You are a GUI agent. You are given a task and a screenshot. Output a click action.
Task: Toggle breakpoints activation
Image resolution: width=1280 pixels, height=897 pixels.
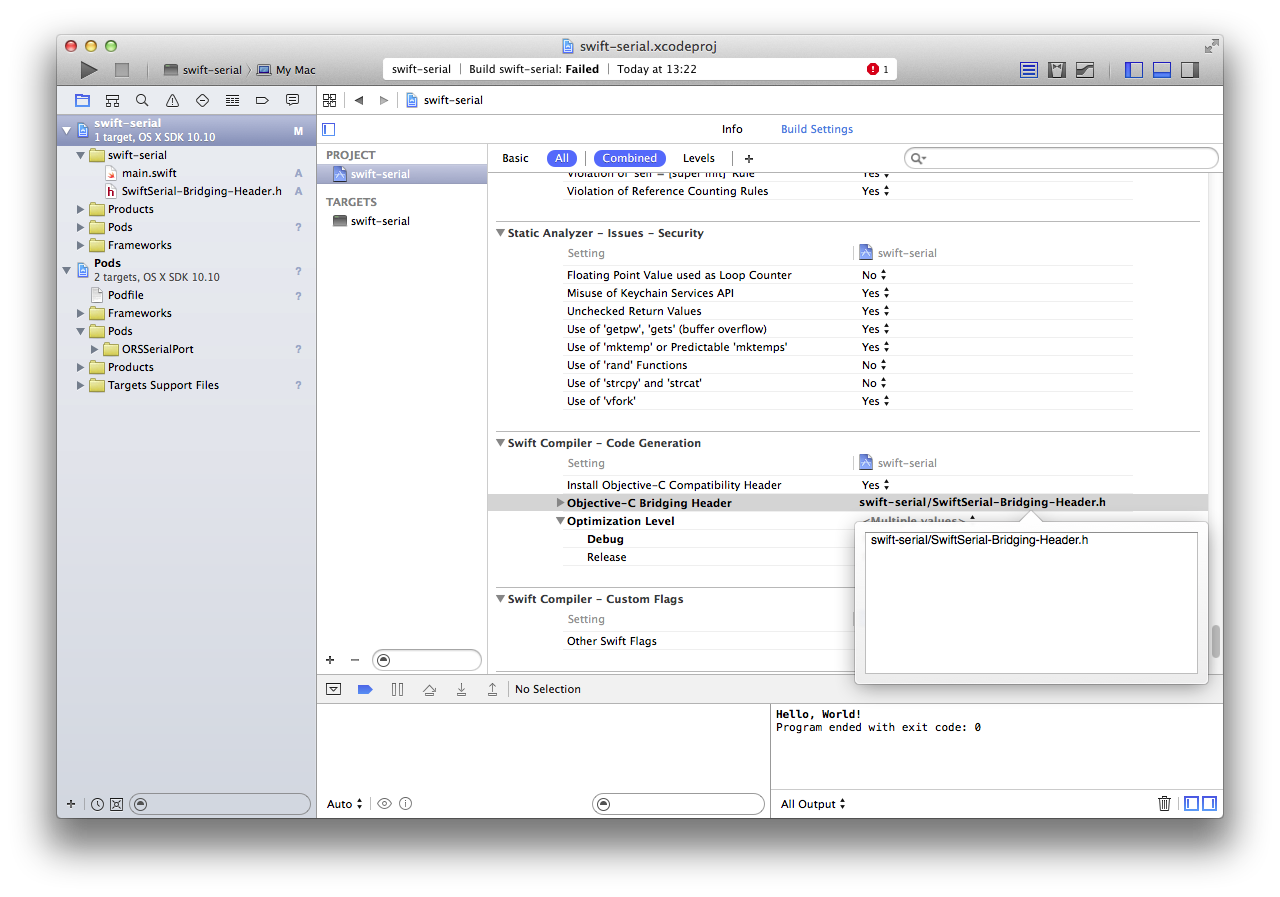[365, 689]
